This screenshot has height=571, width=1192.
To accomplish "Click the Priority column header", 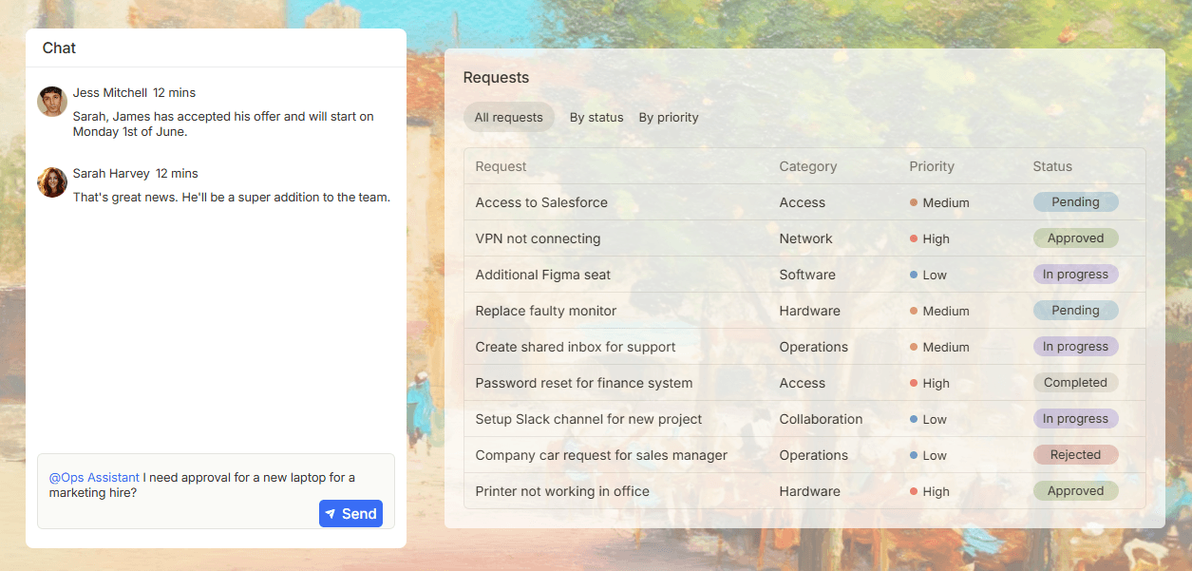I will click(x=931, y=167).
